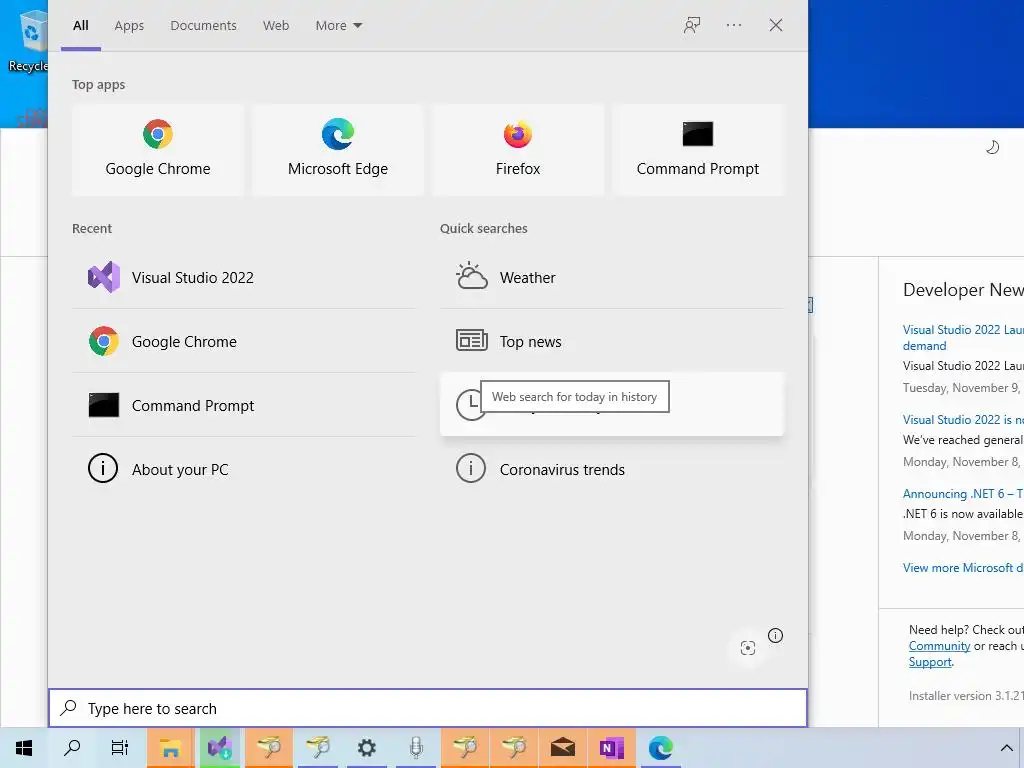Open the Support link in installer
Viewport: 1024px width, 768px height.
(930, 662)
